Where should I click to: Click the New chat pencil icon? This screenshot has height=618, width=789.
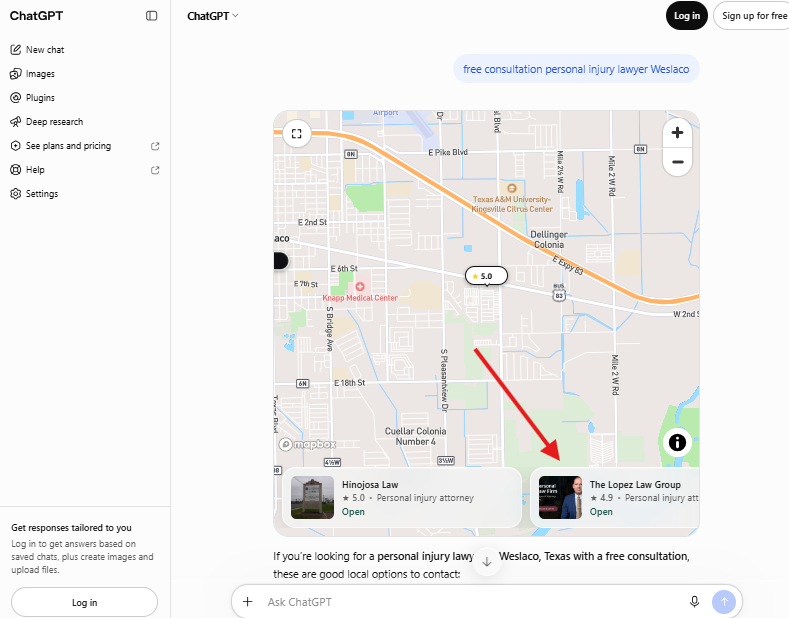click(x=16, y=50)
